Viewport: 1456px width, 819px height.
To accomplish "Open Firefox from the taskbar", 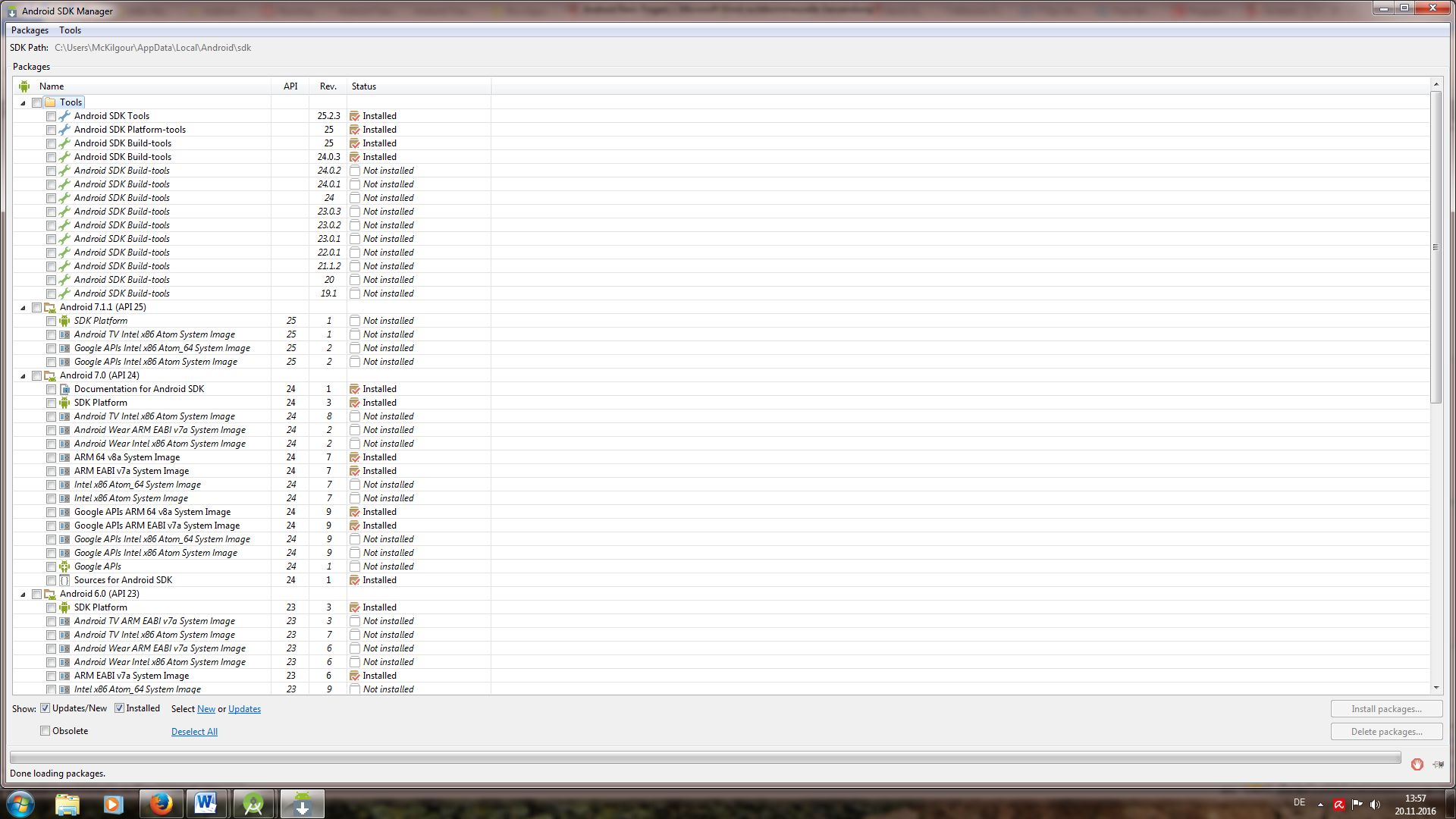I will coord(160,804).
